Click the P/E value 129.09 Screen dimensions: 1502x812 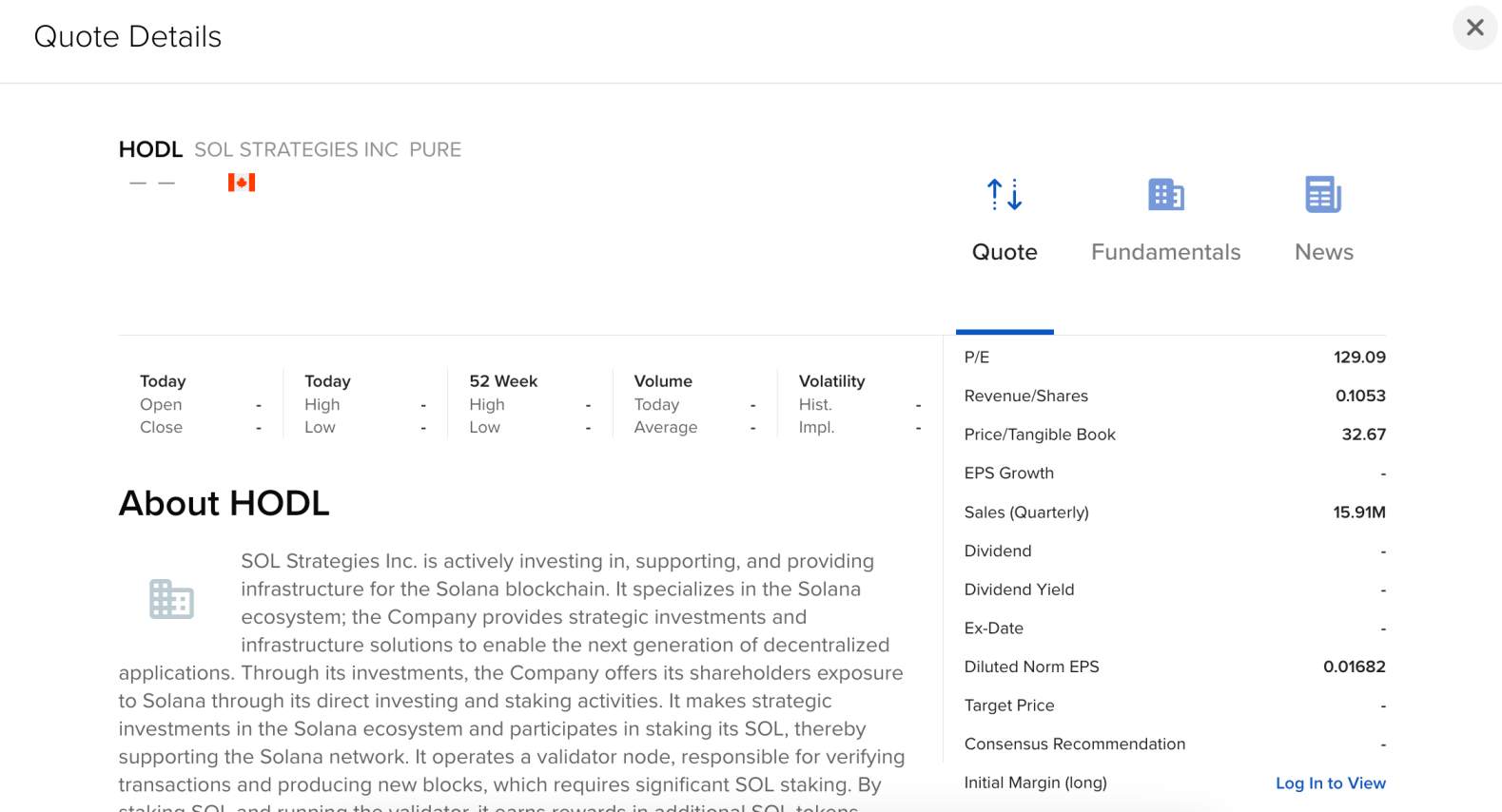(x=1359, y=358)
